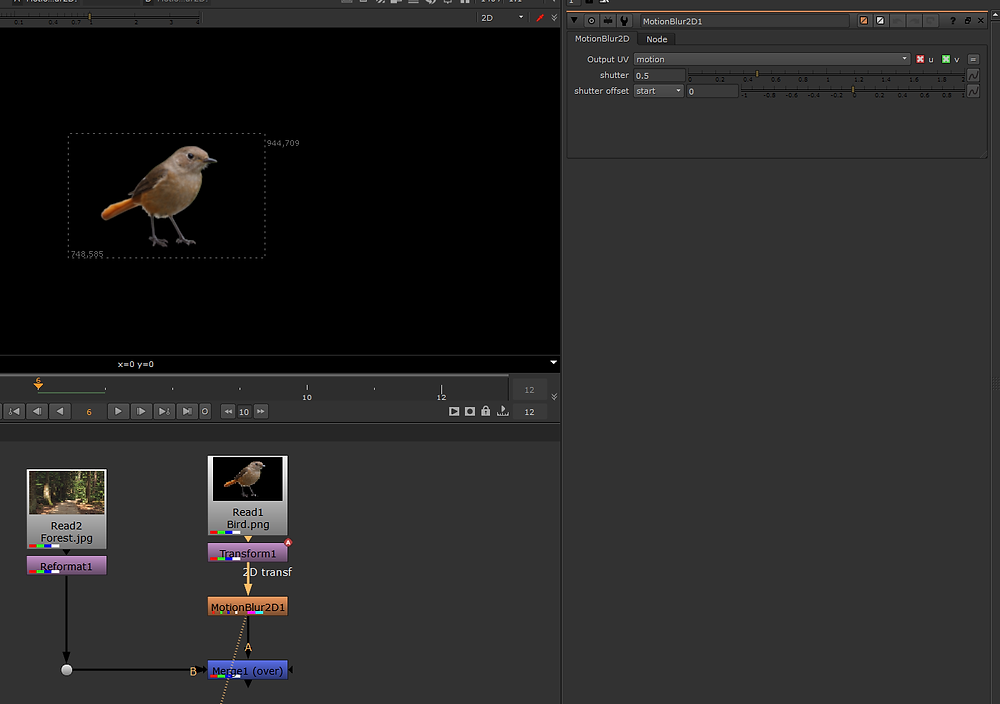Switch to the MotionBlur2D tab
This screenshot has width=1000, height=704.
[602, 39]
